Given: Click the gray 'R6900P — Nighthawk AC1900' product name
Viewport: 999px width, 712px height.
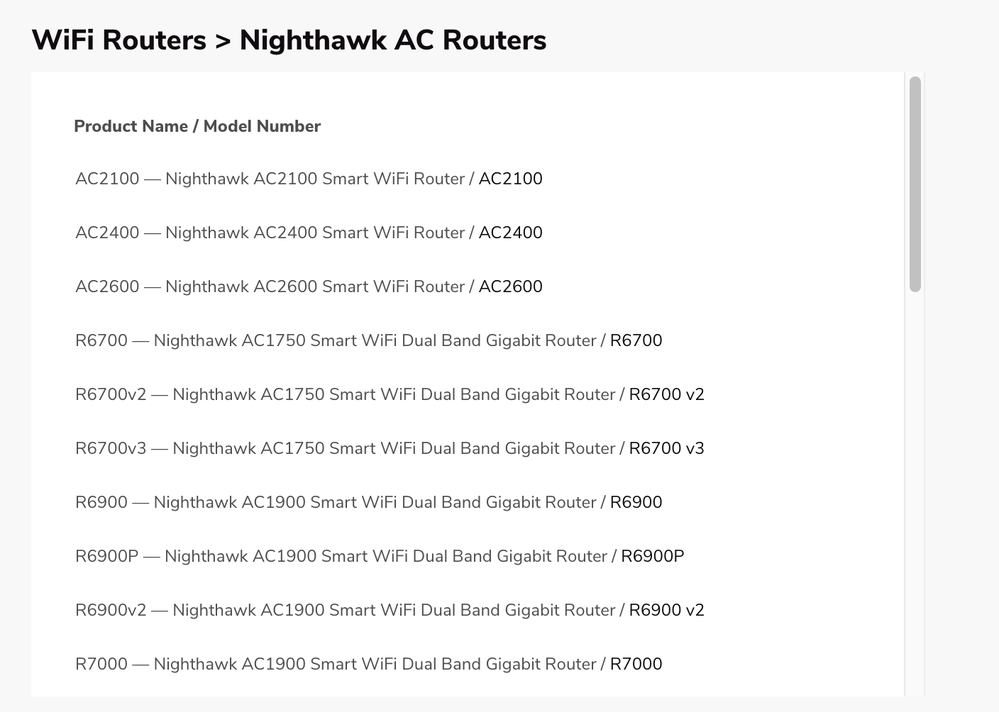Looking at the screenshot, I should (x=340, y=557).
